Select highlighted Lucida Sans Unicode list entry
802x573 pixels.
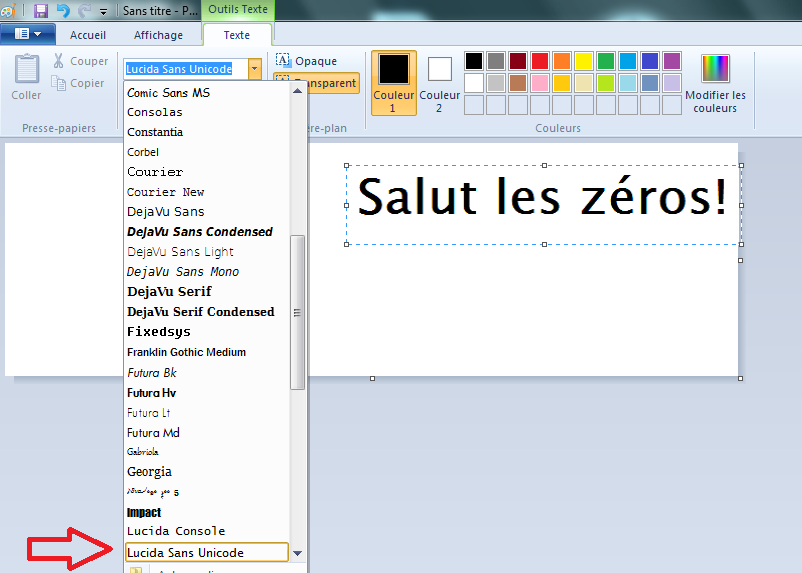[x=207, y=553]
